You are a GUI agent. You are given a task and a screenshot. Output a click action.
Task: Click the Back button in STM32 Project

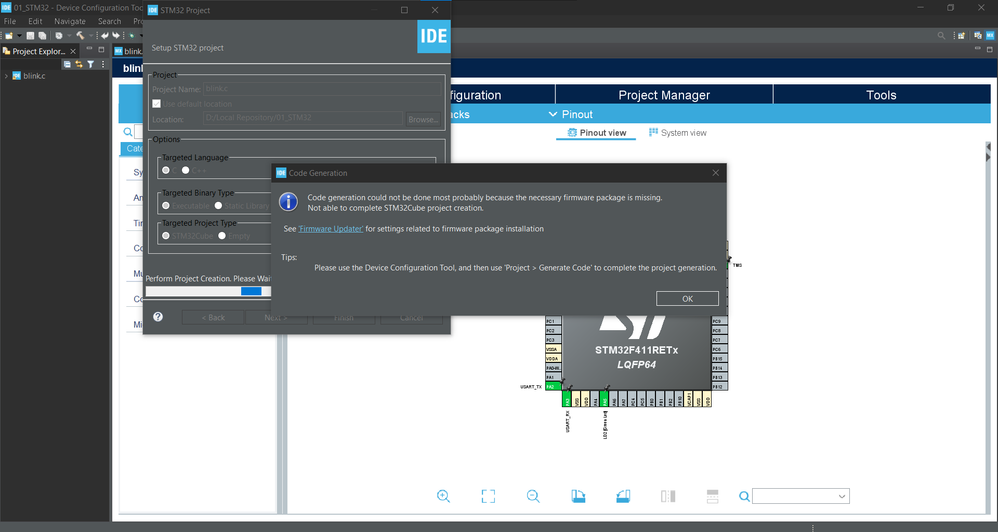click(x=213, y=317)
